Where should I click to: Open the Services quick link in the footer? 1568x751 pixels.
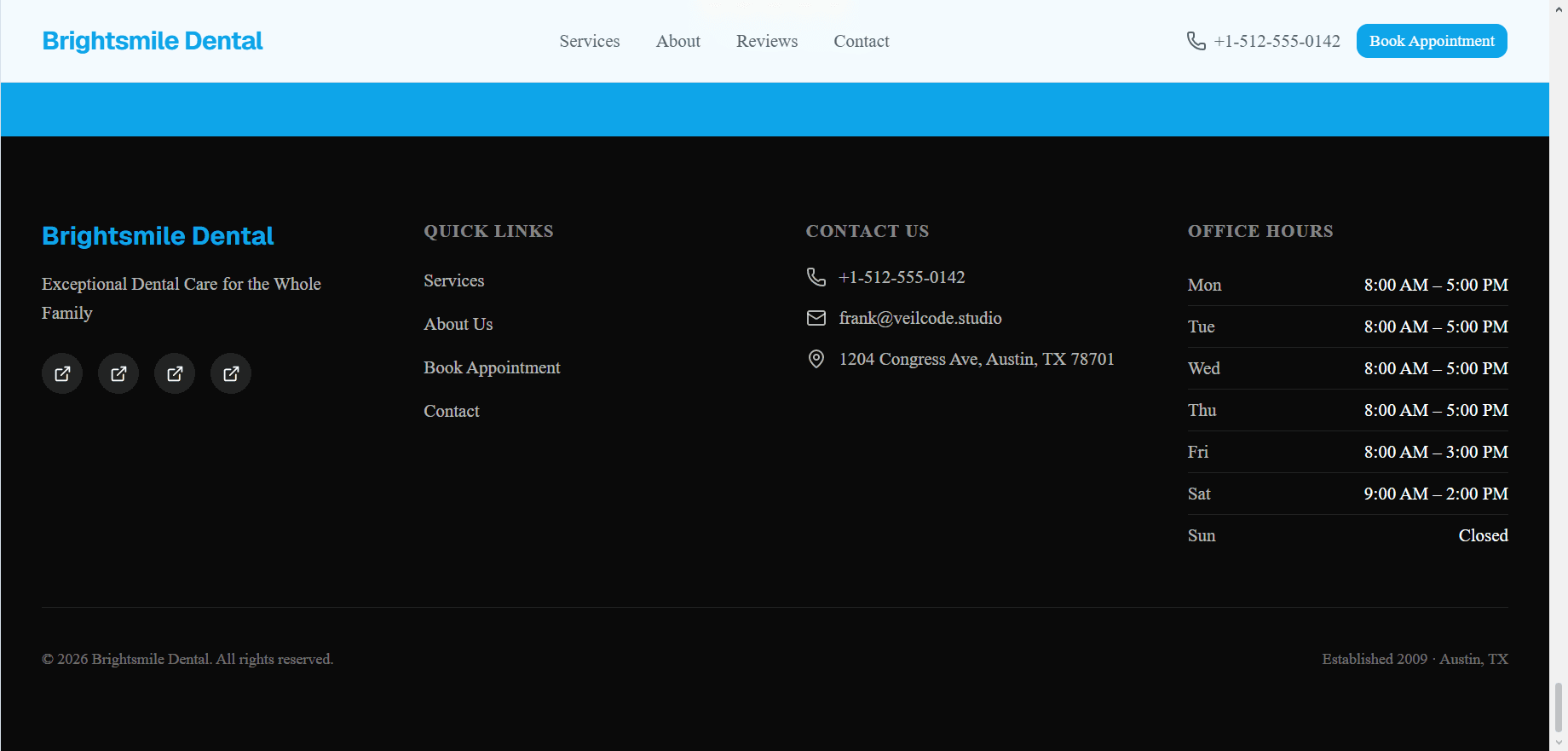click(454, 280)
